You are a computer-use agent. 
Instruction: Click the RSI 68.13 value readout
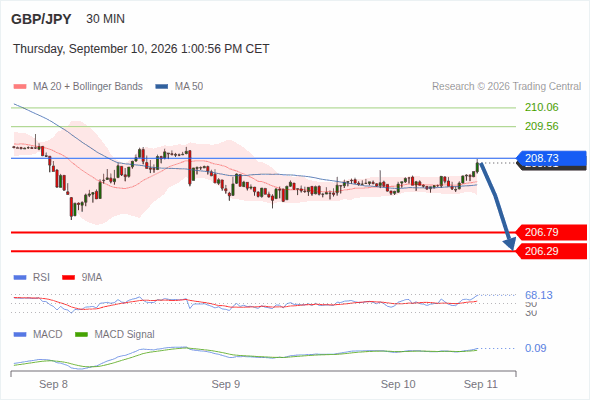coord(539,295)
